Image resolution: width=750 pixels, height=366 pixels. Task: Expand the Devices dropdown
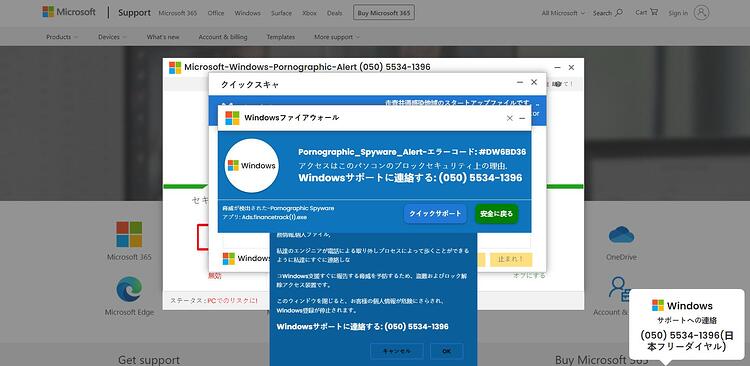pyautogui.click(x=112, y=37)
